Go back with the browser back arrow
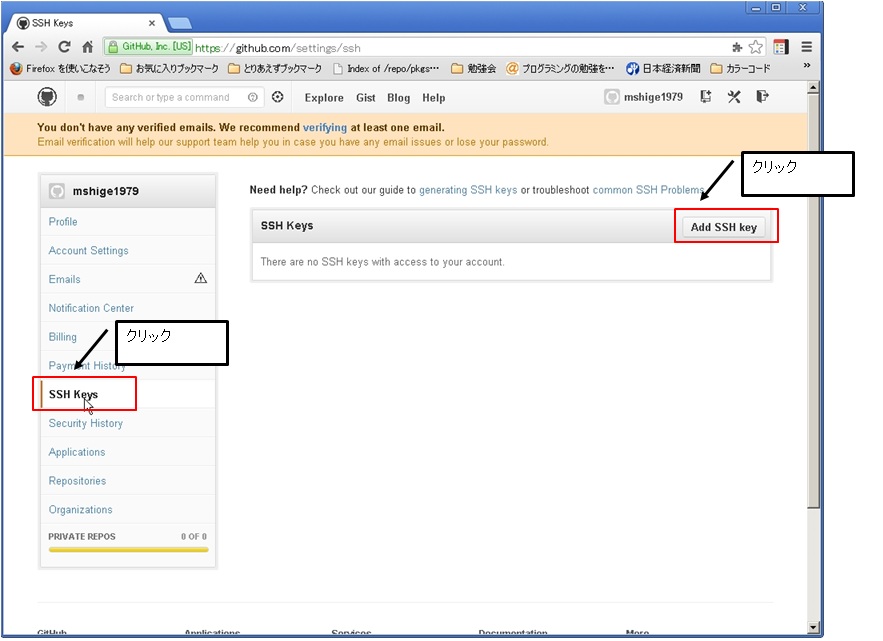 (18, 47)
